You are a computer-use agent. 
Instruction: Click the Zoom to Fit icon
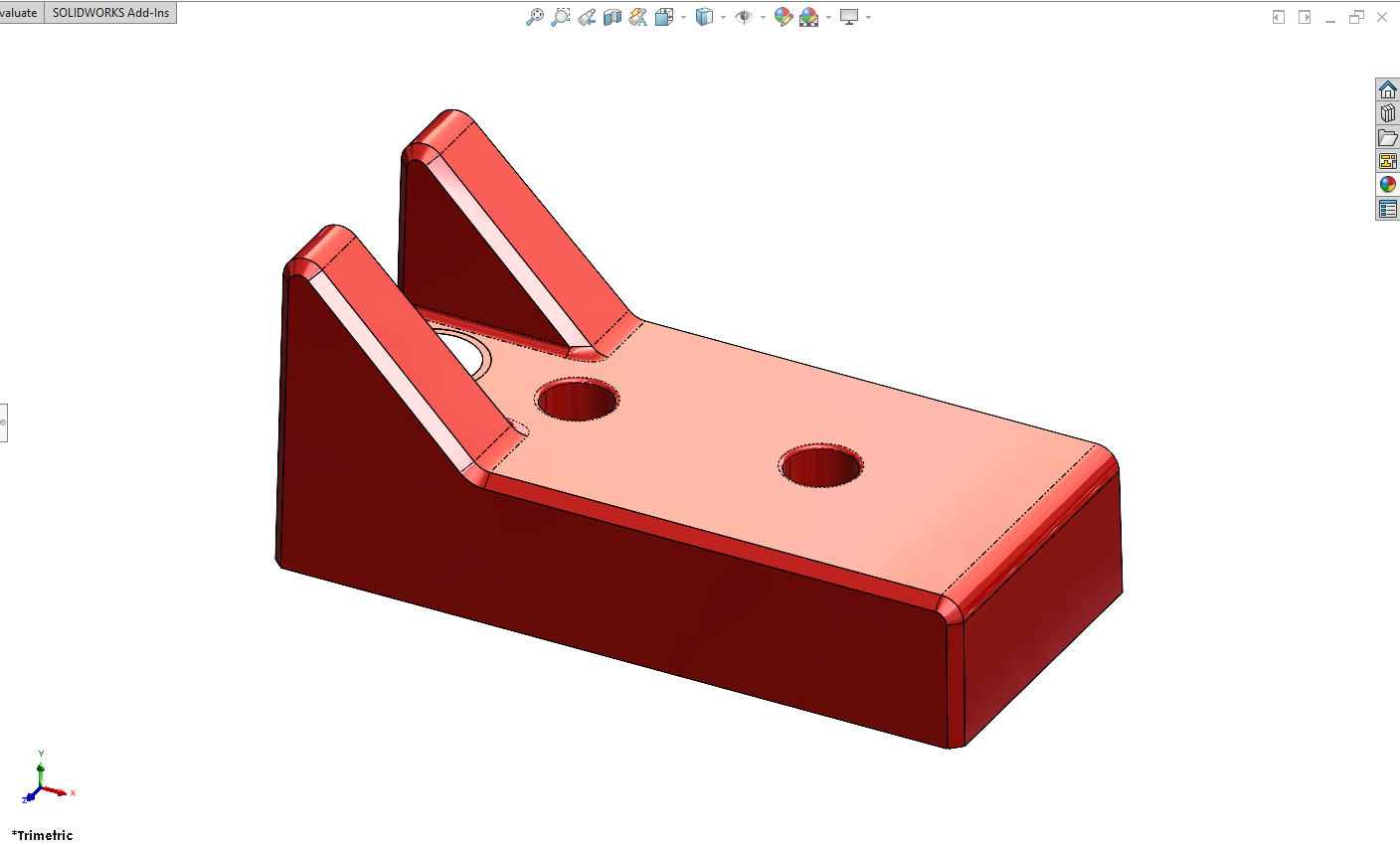point(535,17)
